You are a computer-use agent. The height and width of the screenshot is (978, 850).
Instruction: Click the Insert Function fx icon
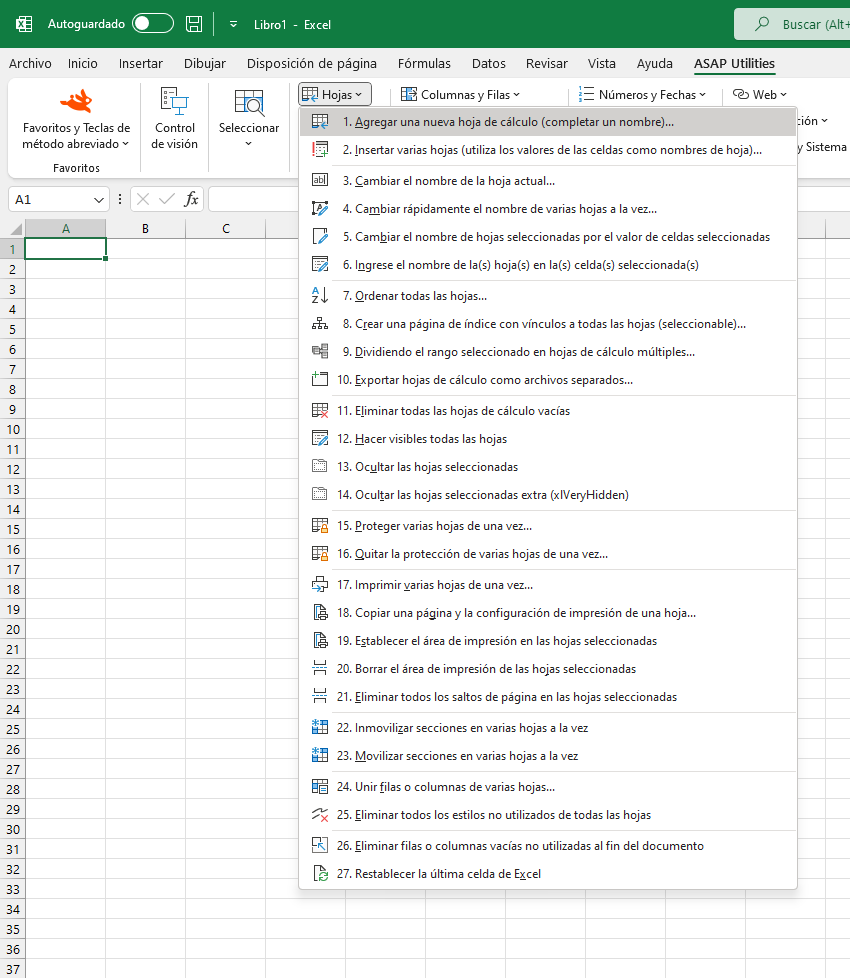[x=191, y=200]
